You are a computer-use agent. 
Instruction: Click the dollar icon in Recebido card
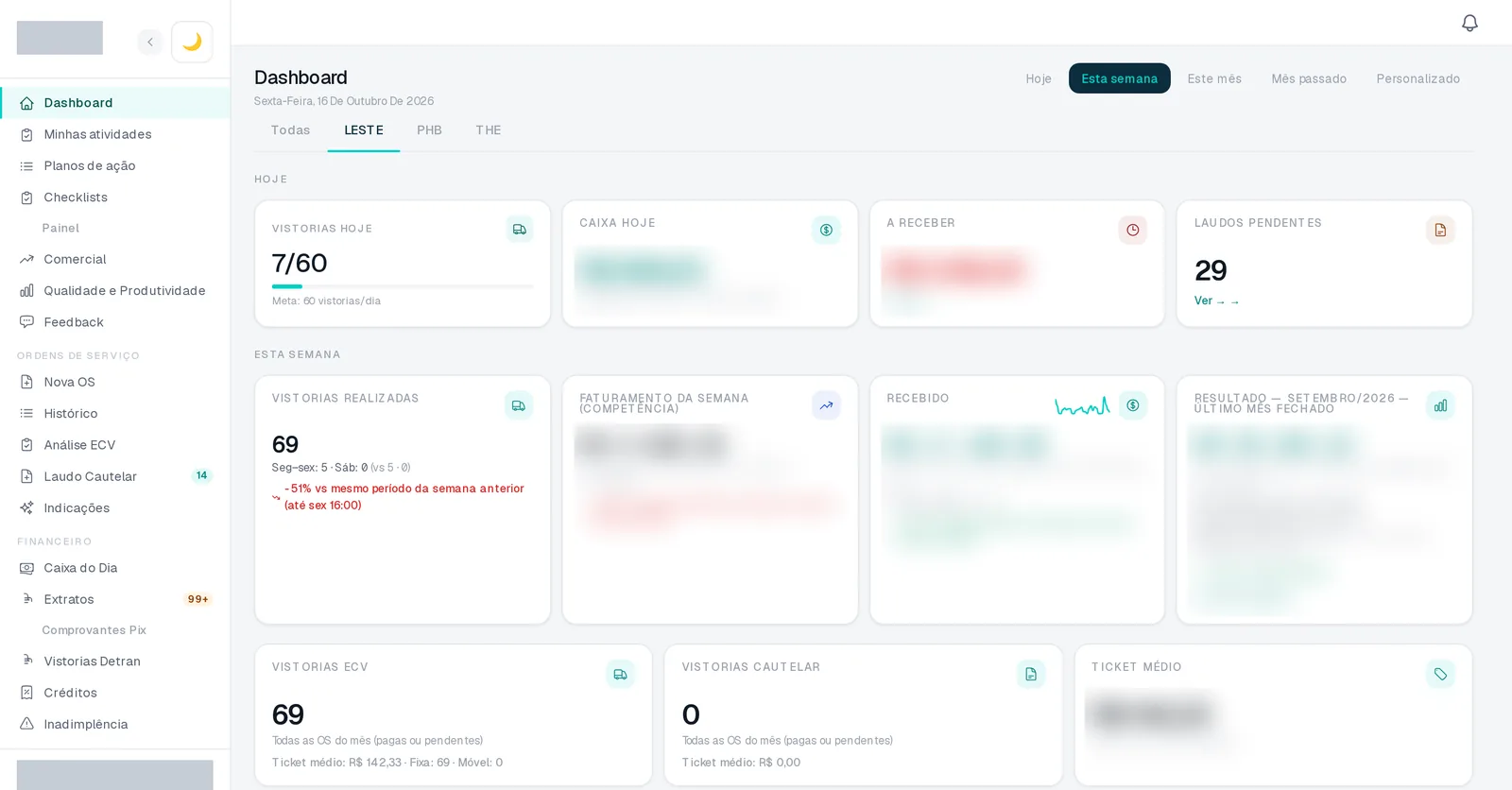[1132, 405]
